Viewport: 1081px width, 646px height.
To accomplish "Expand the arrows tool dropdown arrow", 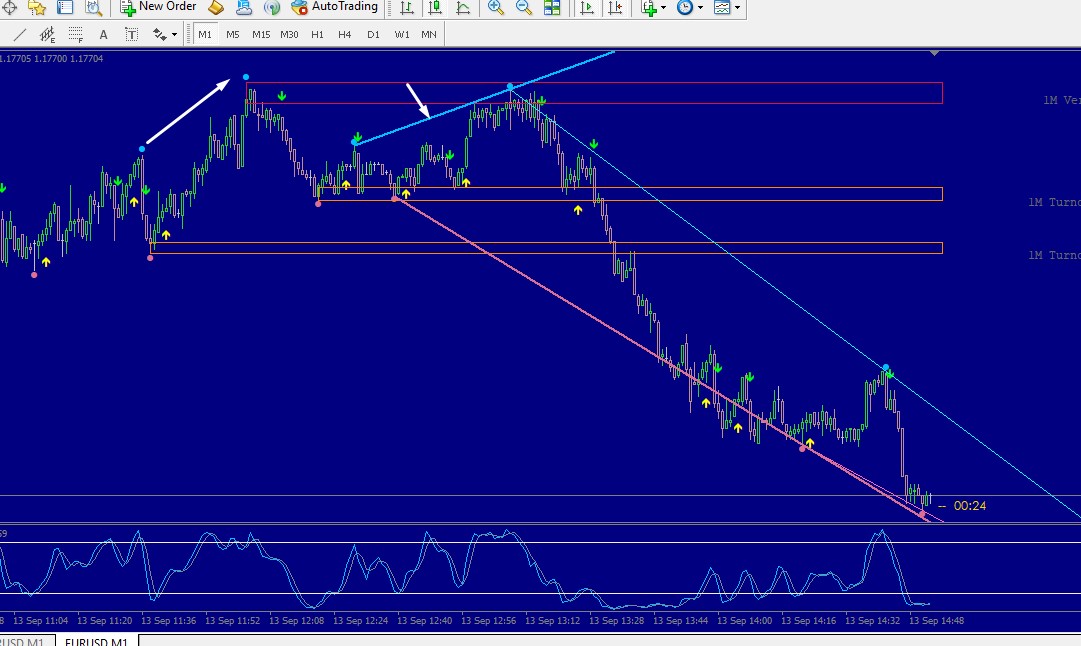I will click(174, 34).
